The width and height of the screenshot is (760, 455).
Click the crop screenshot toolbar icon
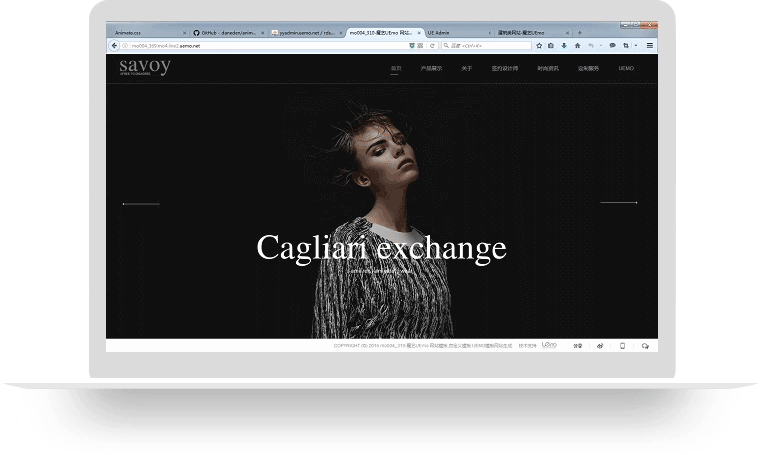626,46
